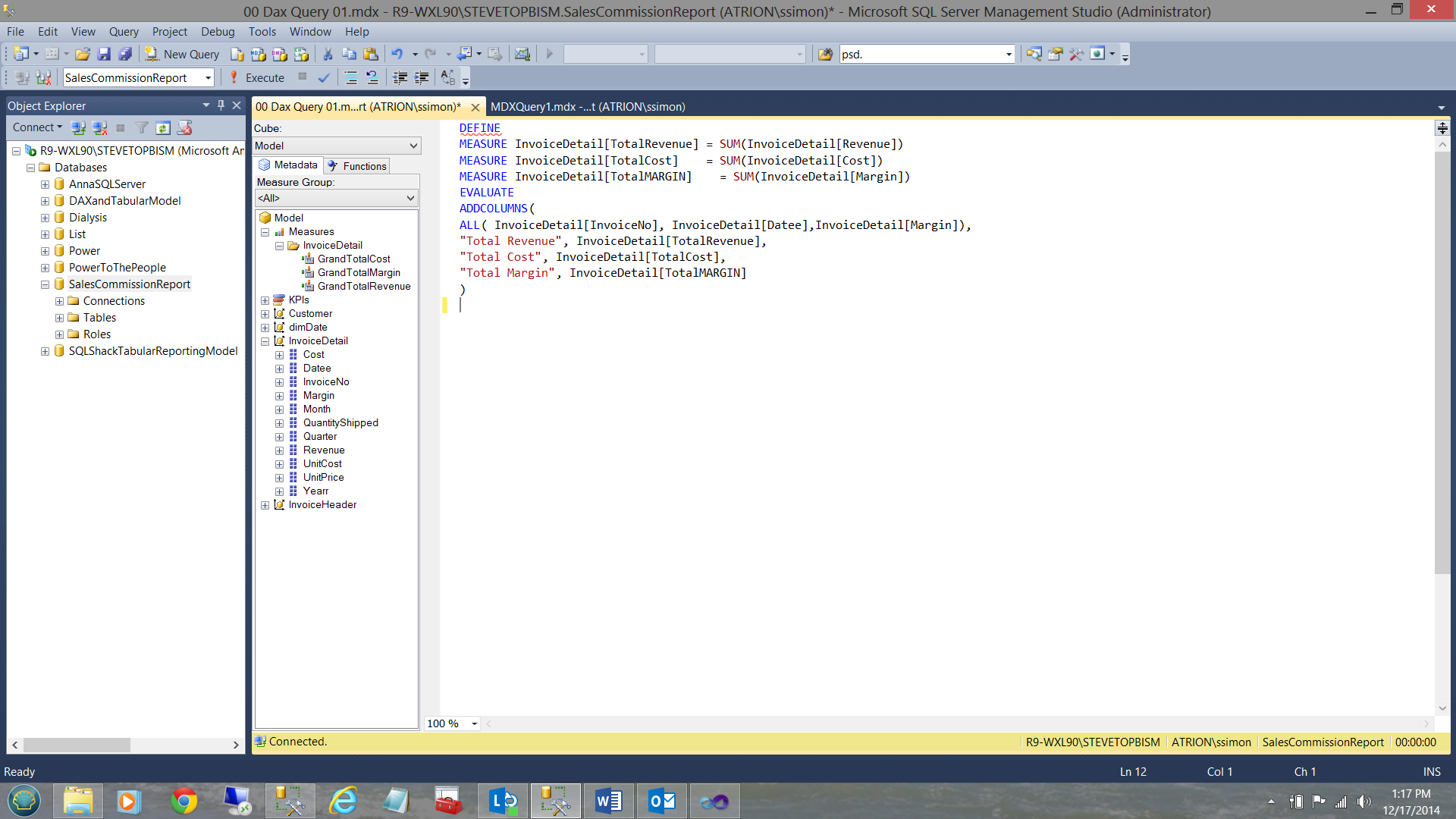The width and height of the screenshot is (1456, 819).
Task: Expand the Customer dimension node
Action: click(265, 314)
